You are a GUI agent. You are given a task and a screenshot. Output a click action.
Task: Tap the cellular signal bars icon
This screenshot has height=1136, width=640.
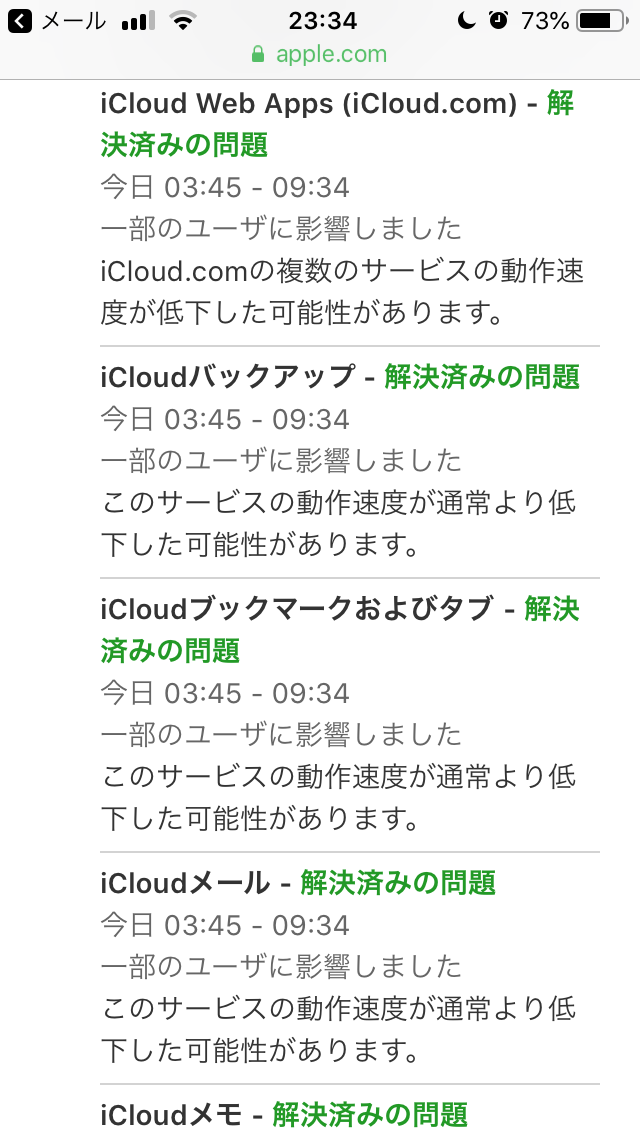[136, 21]
